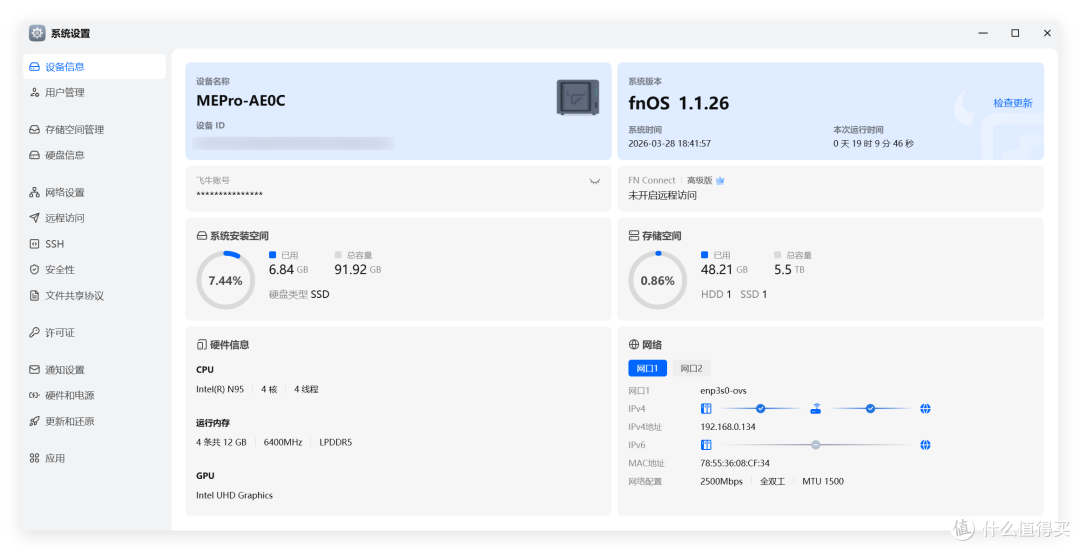This screenshot has height=551, width=1080.
Task: Click the IPv4 internet globe icon
Action: tap(925, 408)
